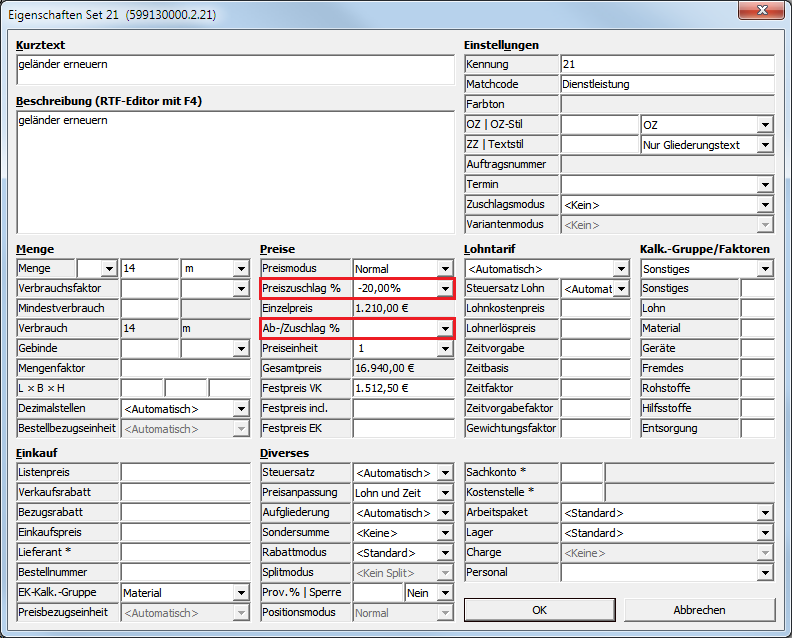Click the Kurztext input field
This screenshot has width=792, height=638.
[235, 70]
